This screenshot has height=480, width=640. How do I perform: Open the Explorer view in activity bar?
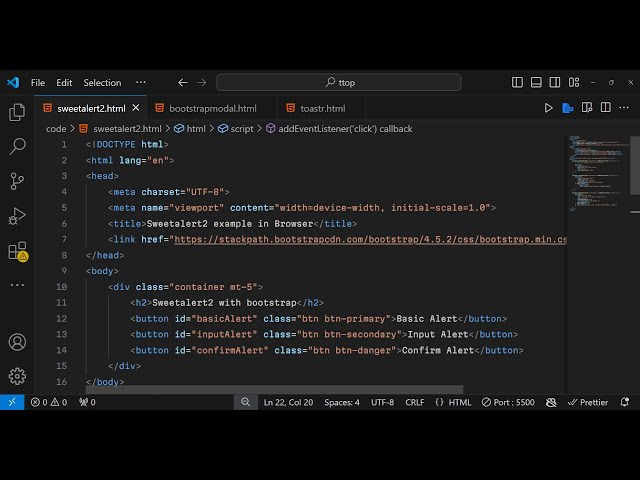tap(17, 112)
